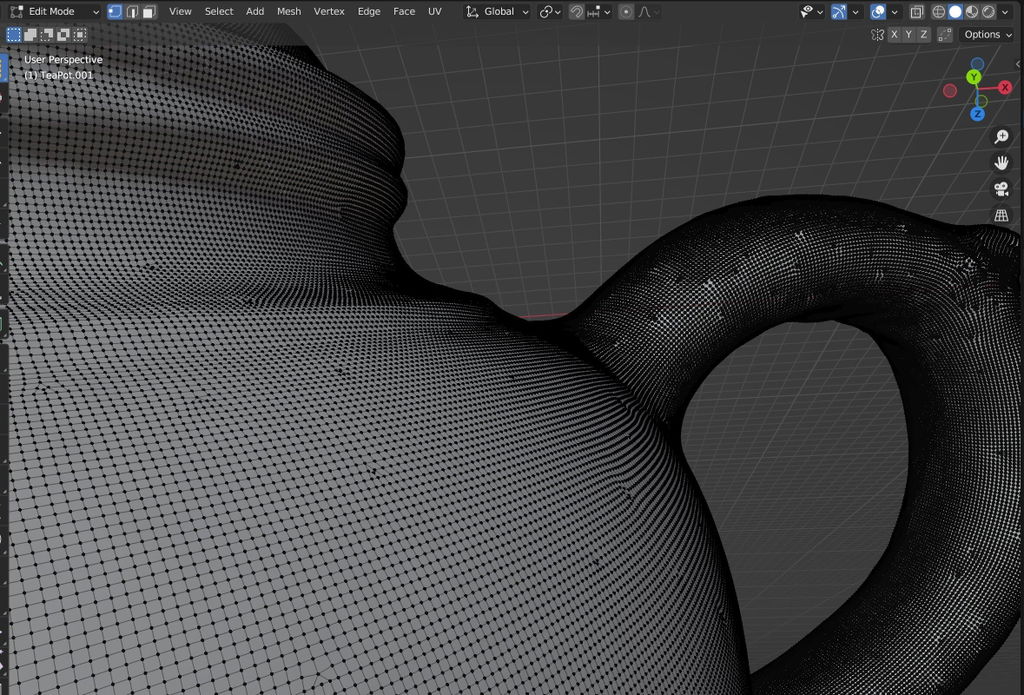
Task: Open the viewport shading options dropdown
Action: [1006, 12]
